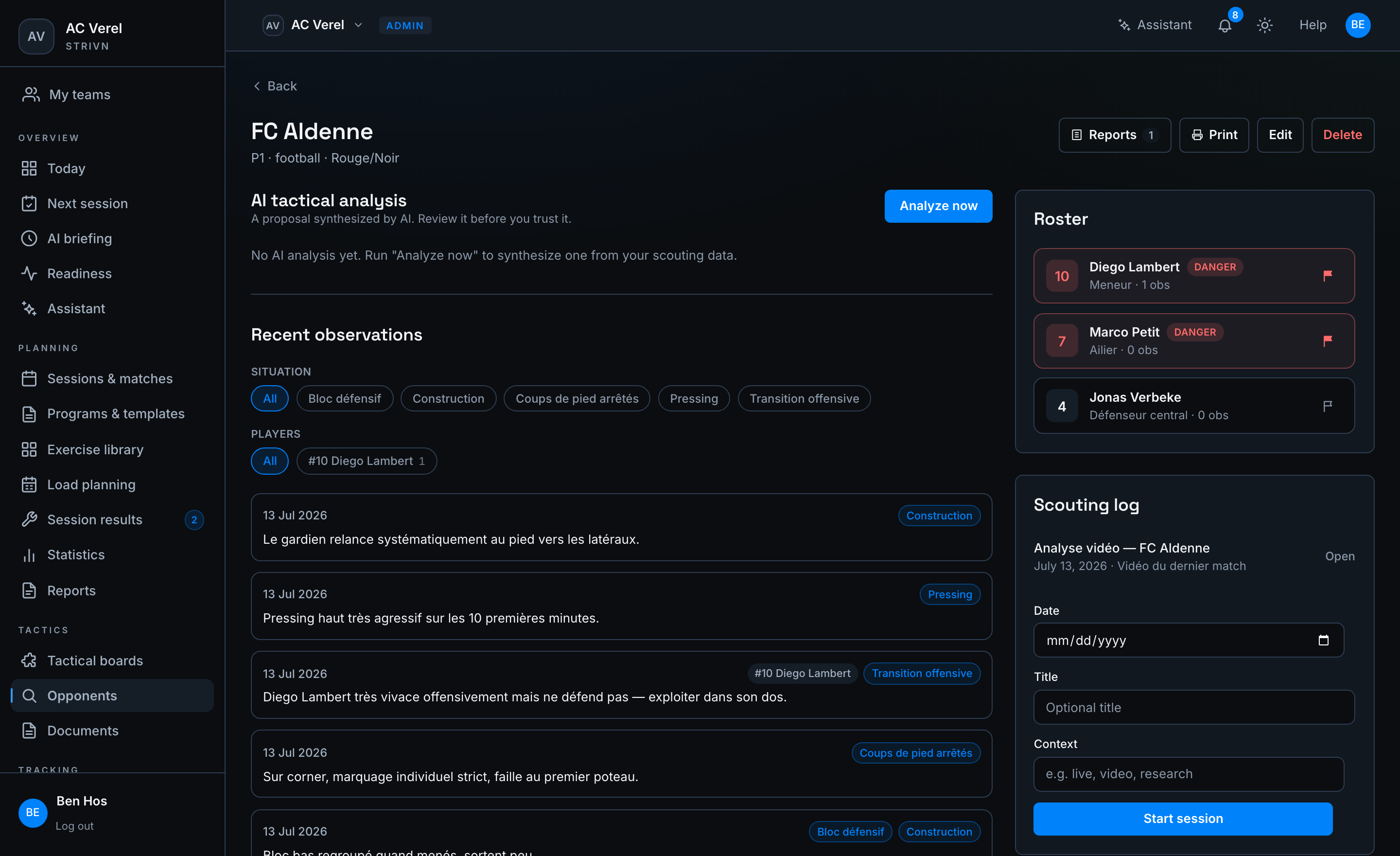
Task: Click Analyze now button
Action: click(938, 206)
